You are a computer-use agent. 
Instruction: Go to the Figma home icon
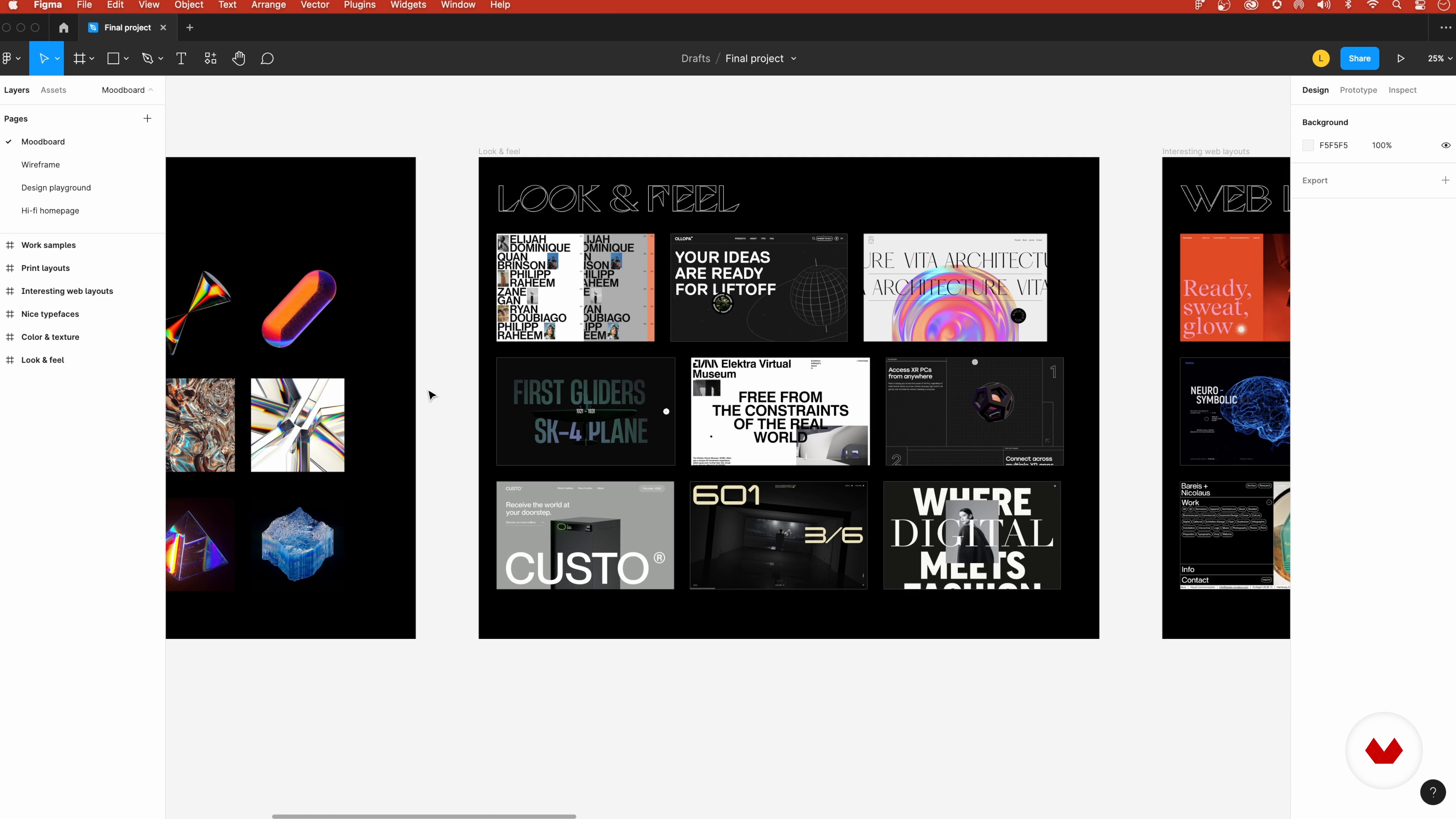click(x=63, y=27)
